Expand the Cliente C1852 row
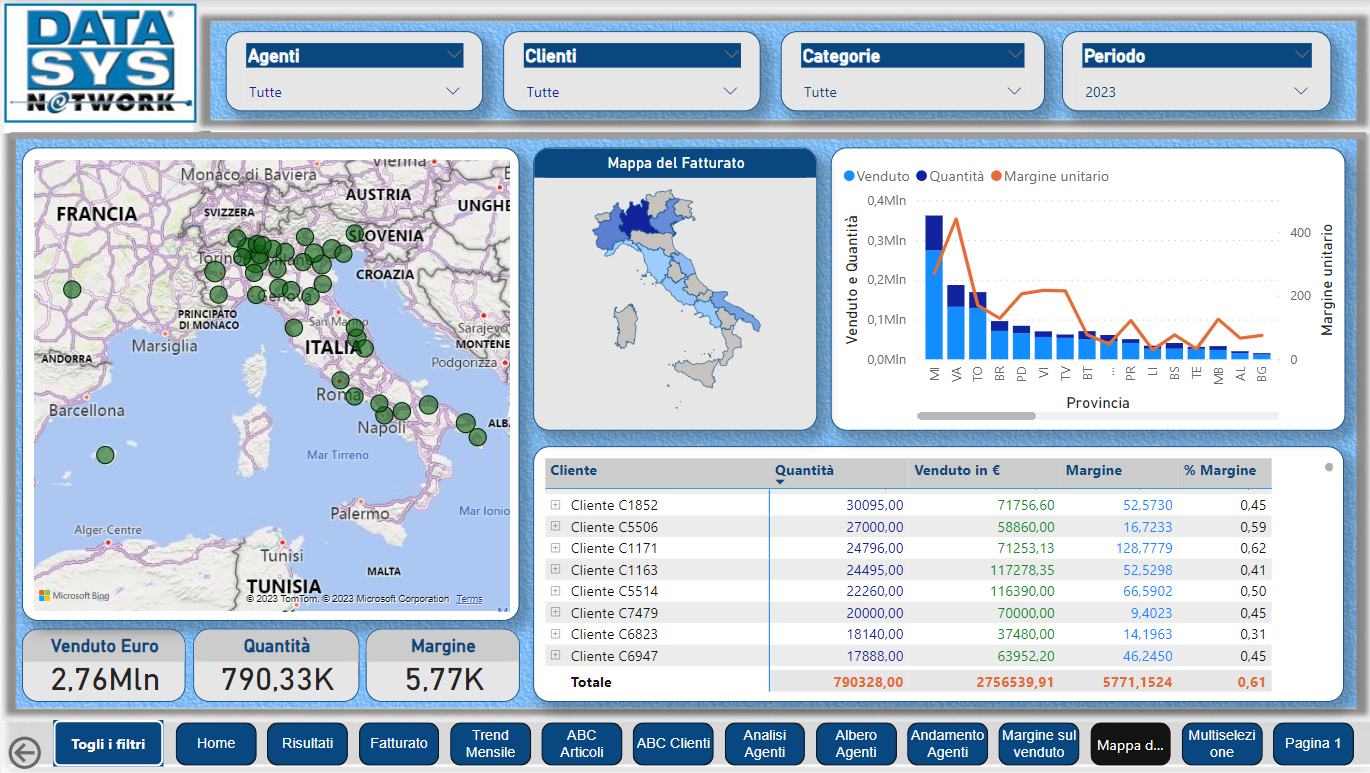This screenshot has width=1370, height=773. point(556,505)
